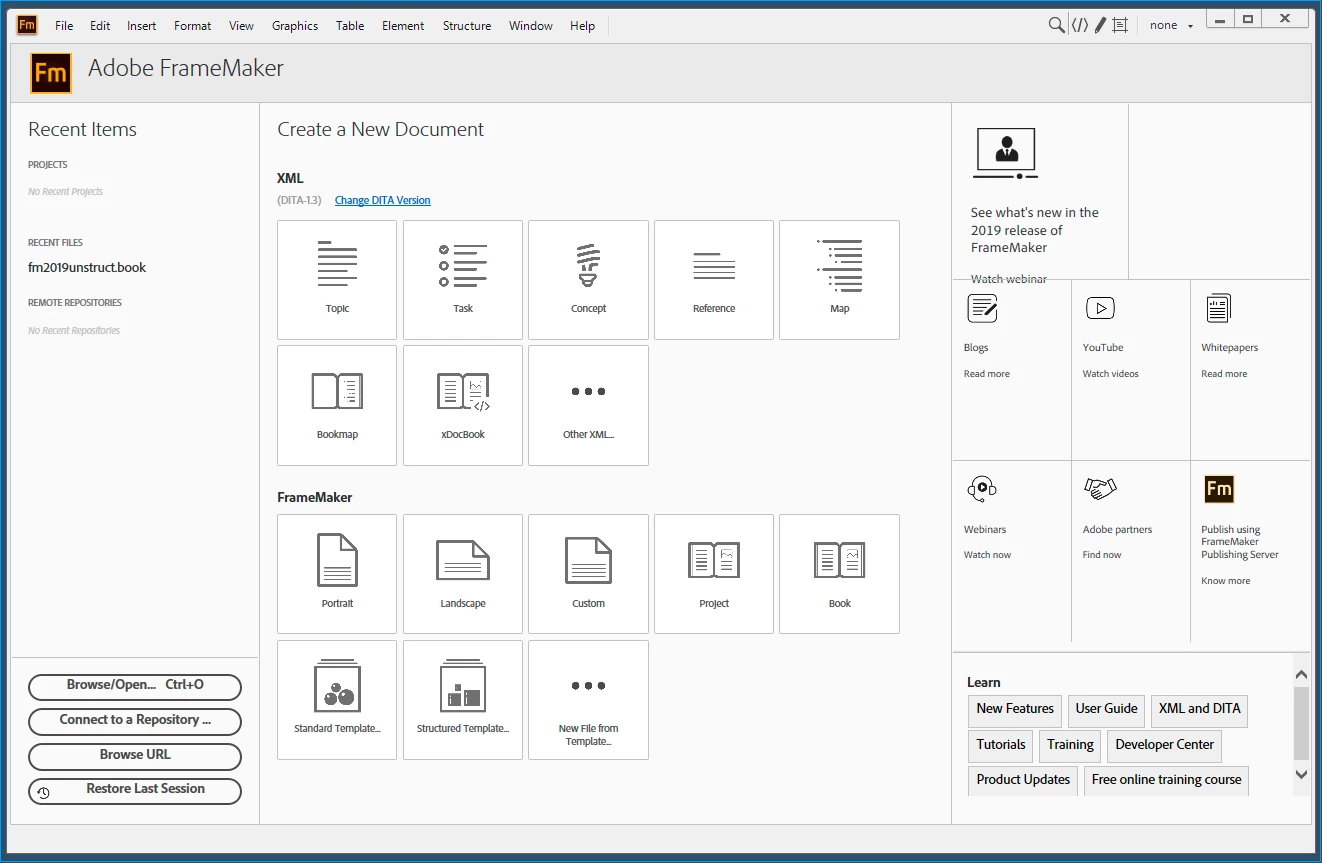
Task: Create a new FrameMaker Book
Action: (x=839, y=574)
